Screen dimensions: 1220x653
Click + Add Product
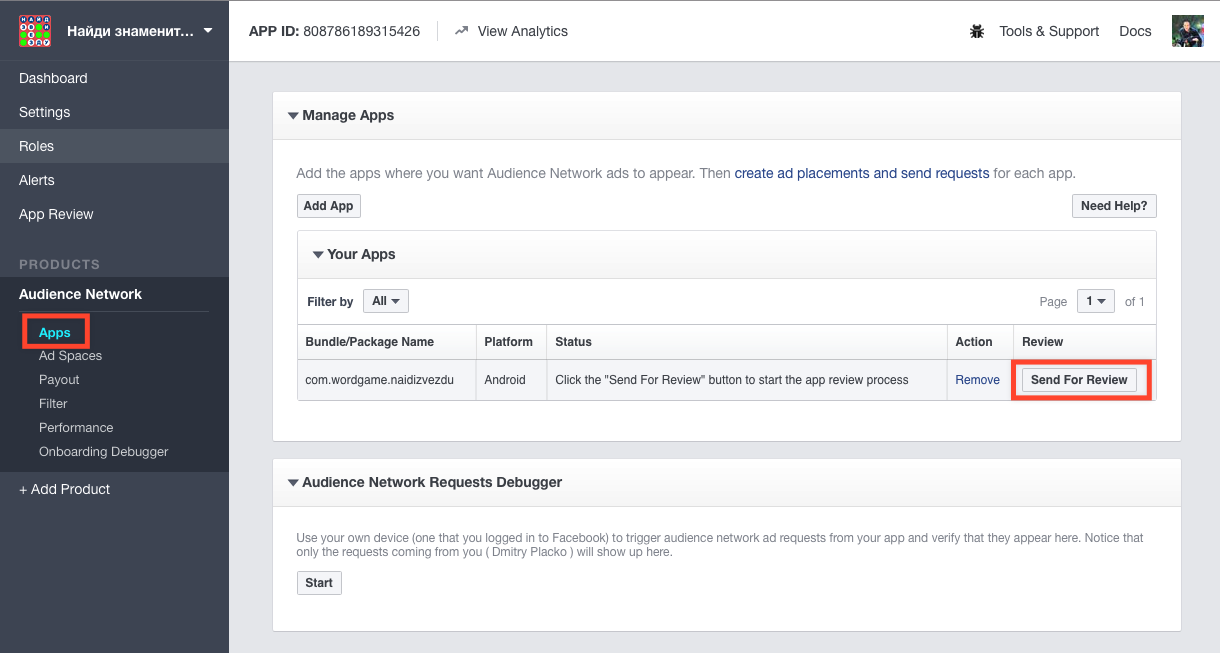(64, 489)
